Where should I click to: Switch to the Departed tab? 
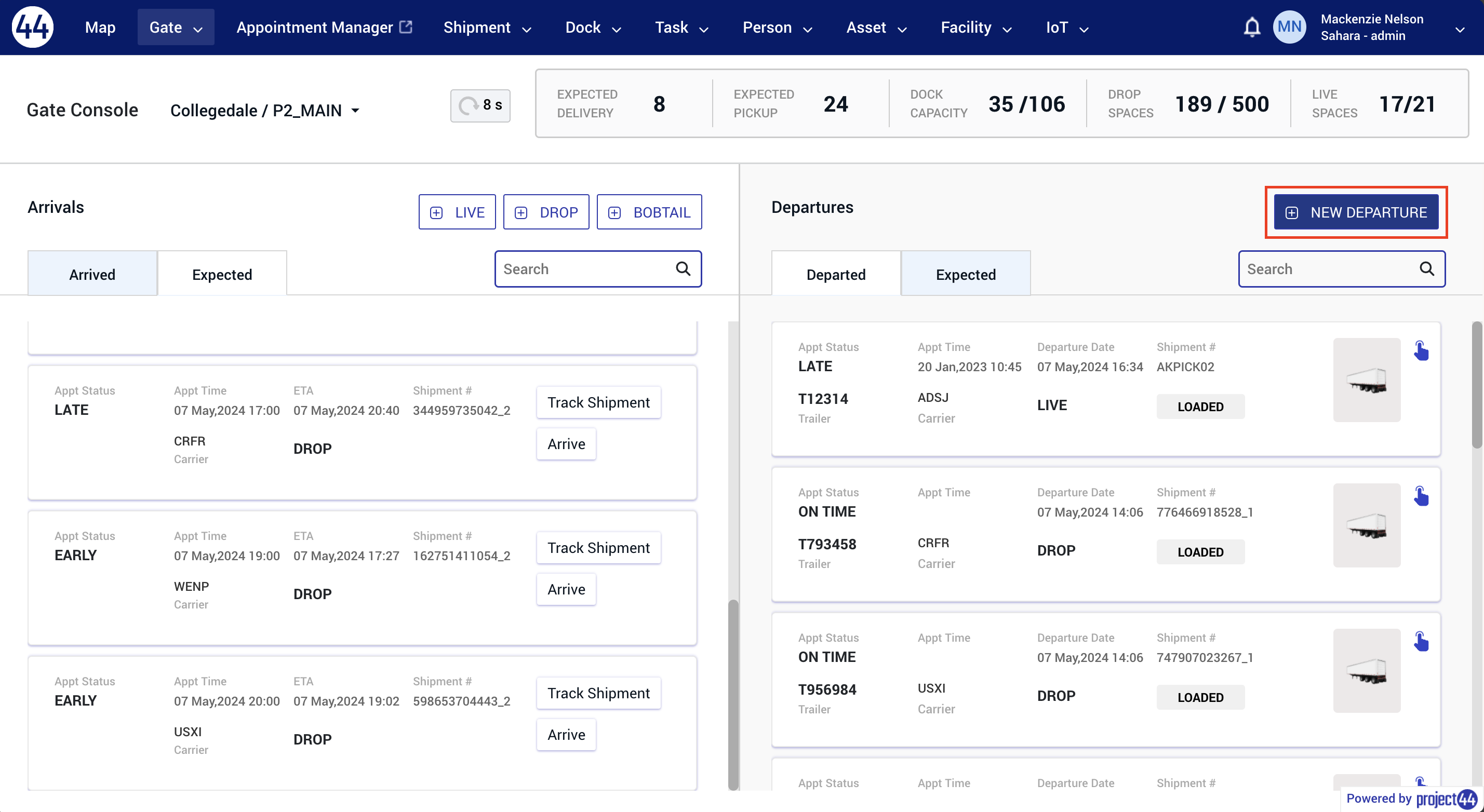coord(836,274)
